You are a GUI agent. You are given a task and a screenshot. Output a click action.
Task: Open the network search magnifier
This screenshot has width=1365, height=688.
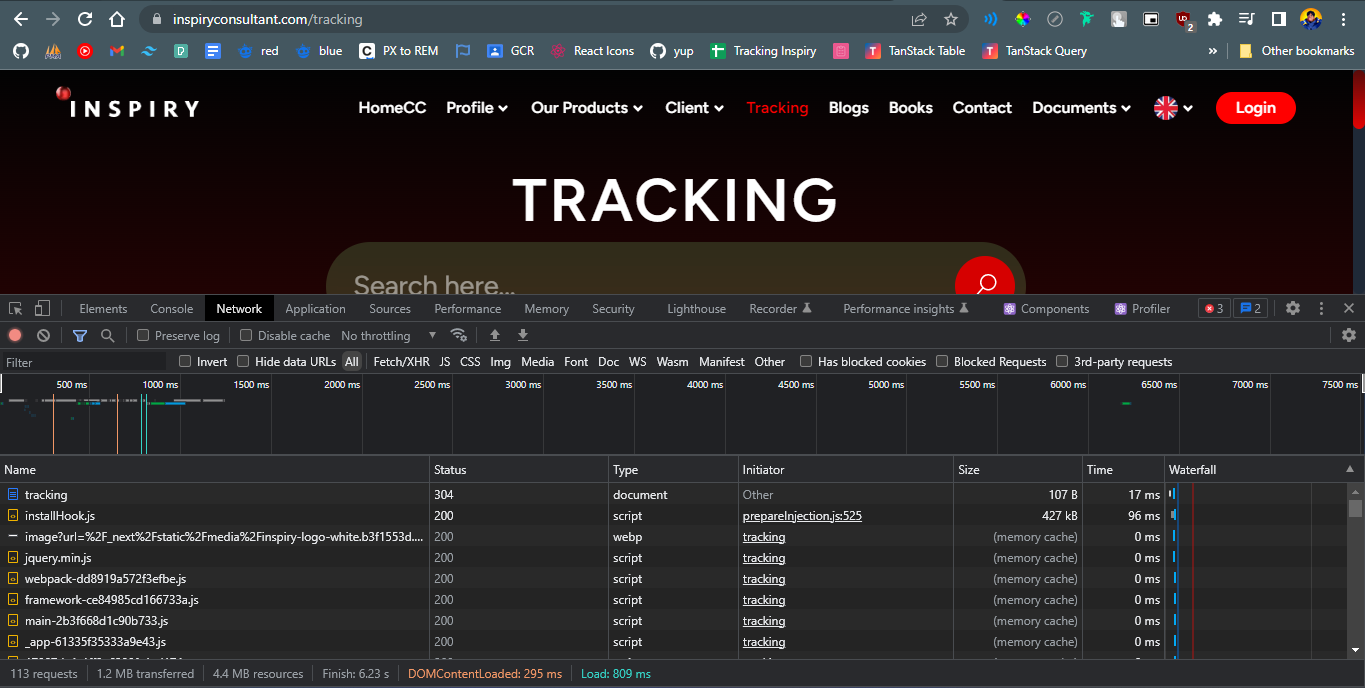click(107, 336)
